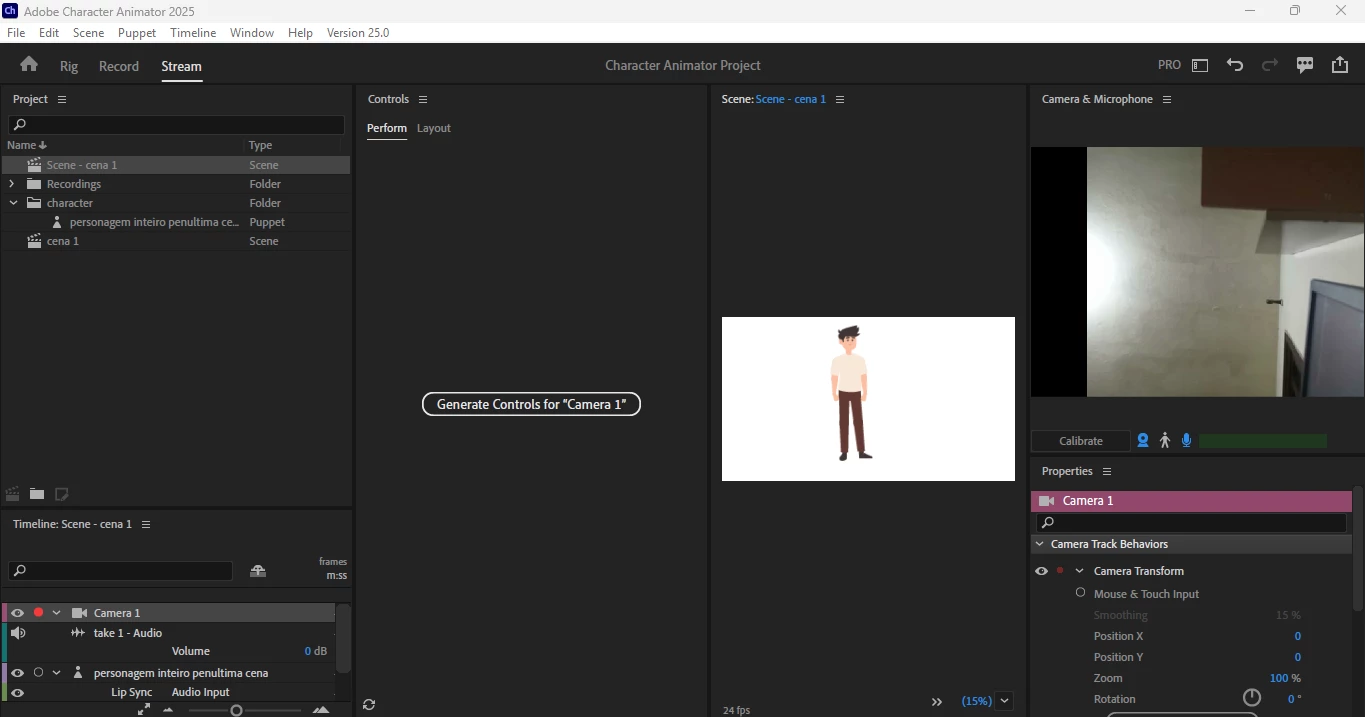Switch to Layout tab in Controls panel
This screenshot has height=717, width=1365.
click(x=434, y=128)
